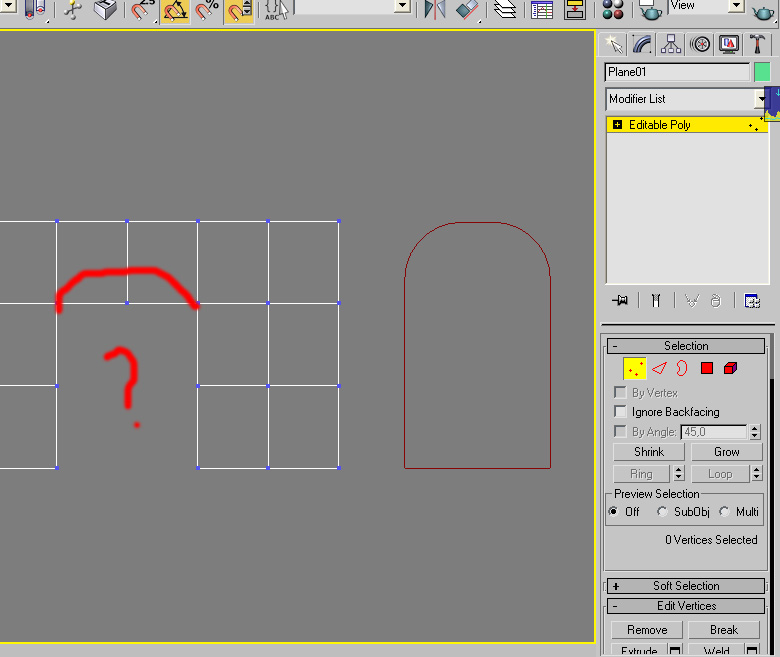Click the Ring spinner arrows

click(679, 474)
